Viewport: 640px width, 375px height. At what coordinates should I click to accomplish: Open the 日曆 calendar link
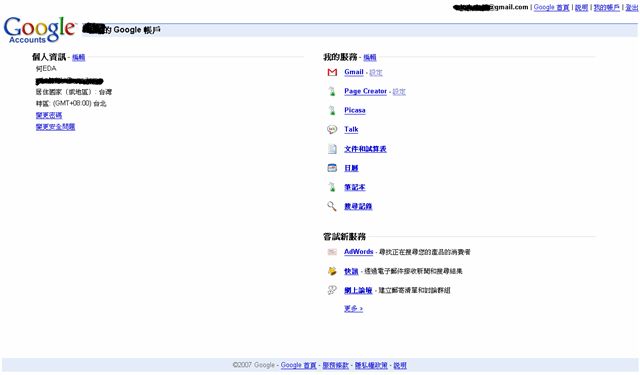[x=351, y=168]
